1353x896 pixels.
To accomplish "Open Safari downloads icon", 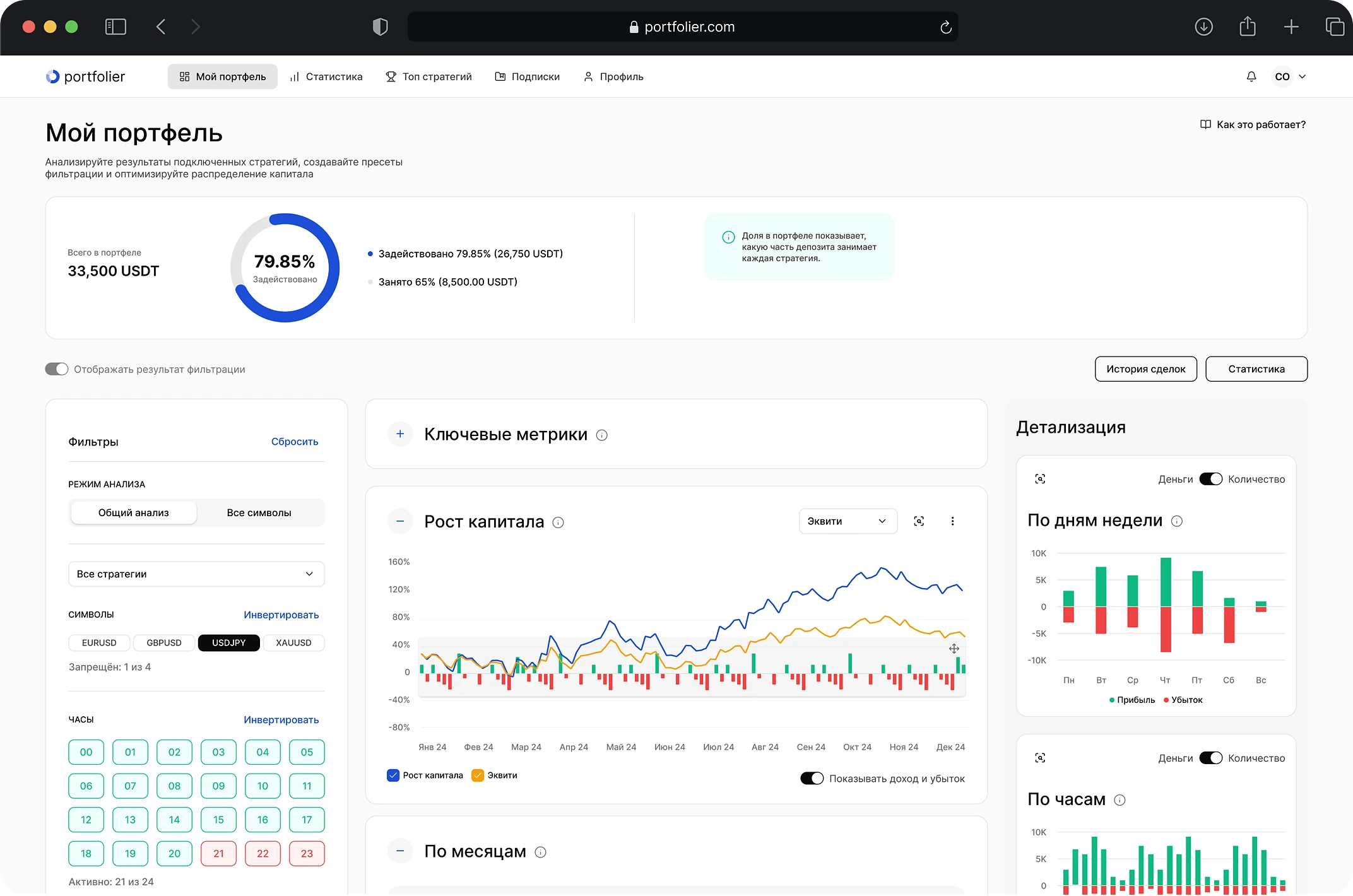I will click(x=1203, y=27).
